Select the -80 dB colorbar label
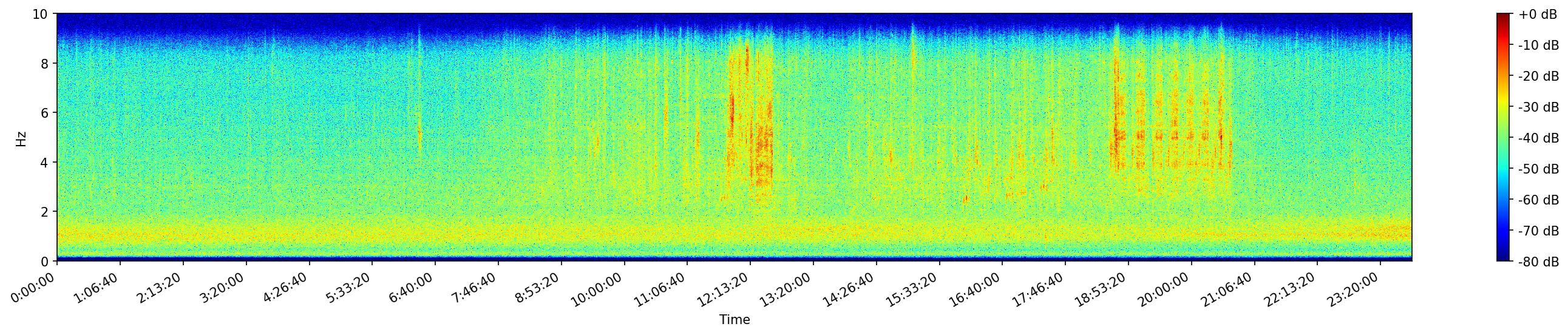Viewport: 1568px width, 335px height. 1538,263
